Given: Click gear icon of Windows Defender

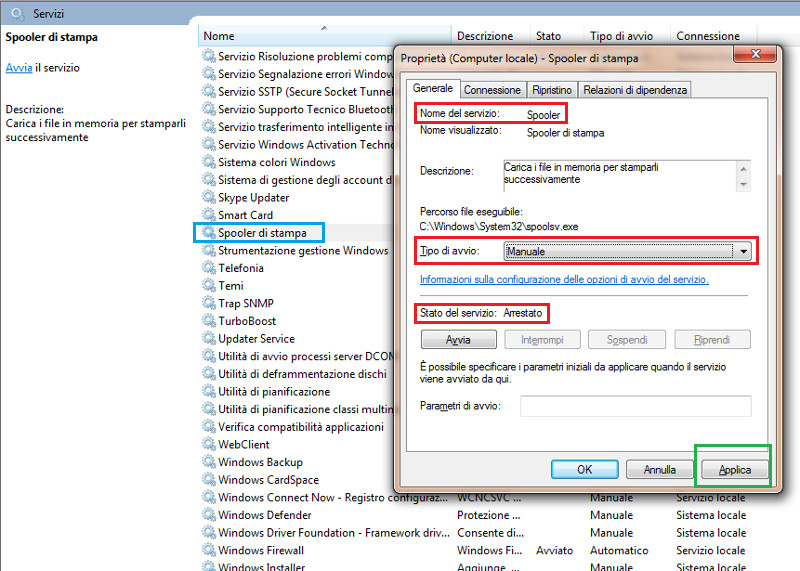Looking at the screenshot, I should point(209,514).
